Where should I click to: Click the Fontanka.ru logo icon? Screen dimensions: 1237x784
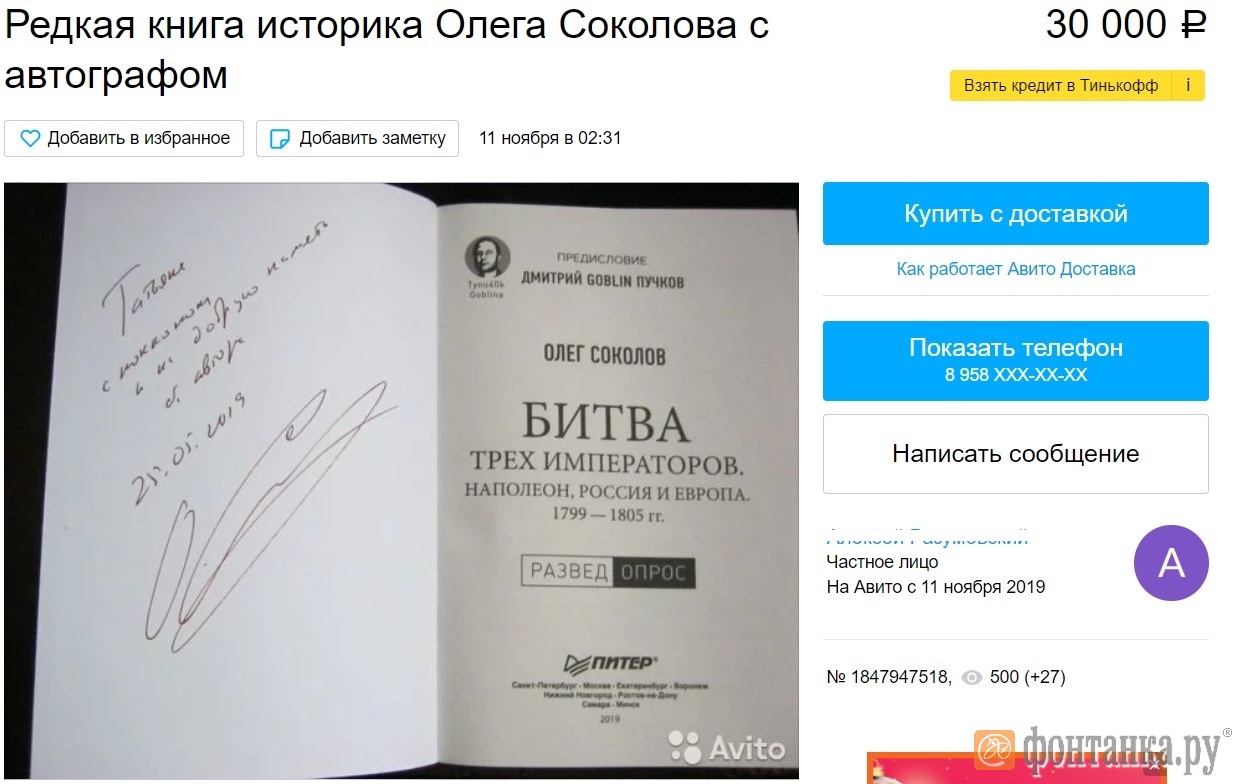click(x=995, y=748)
